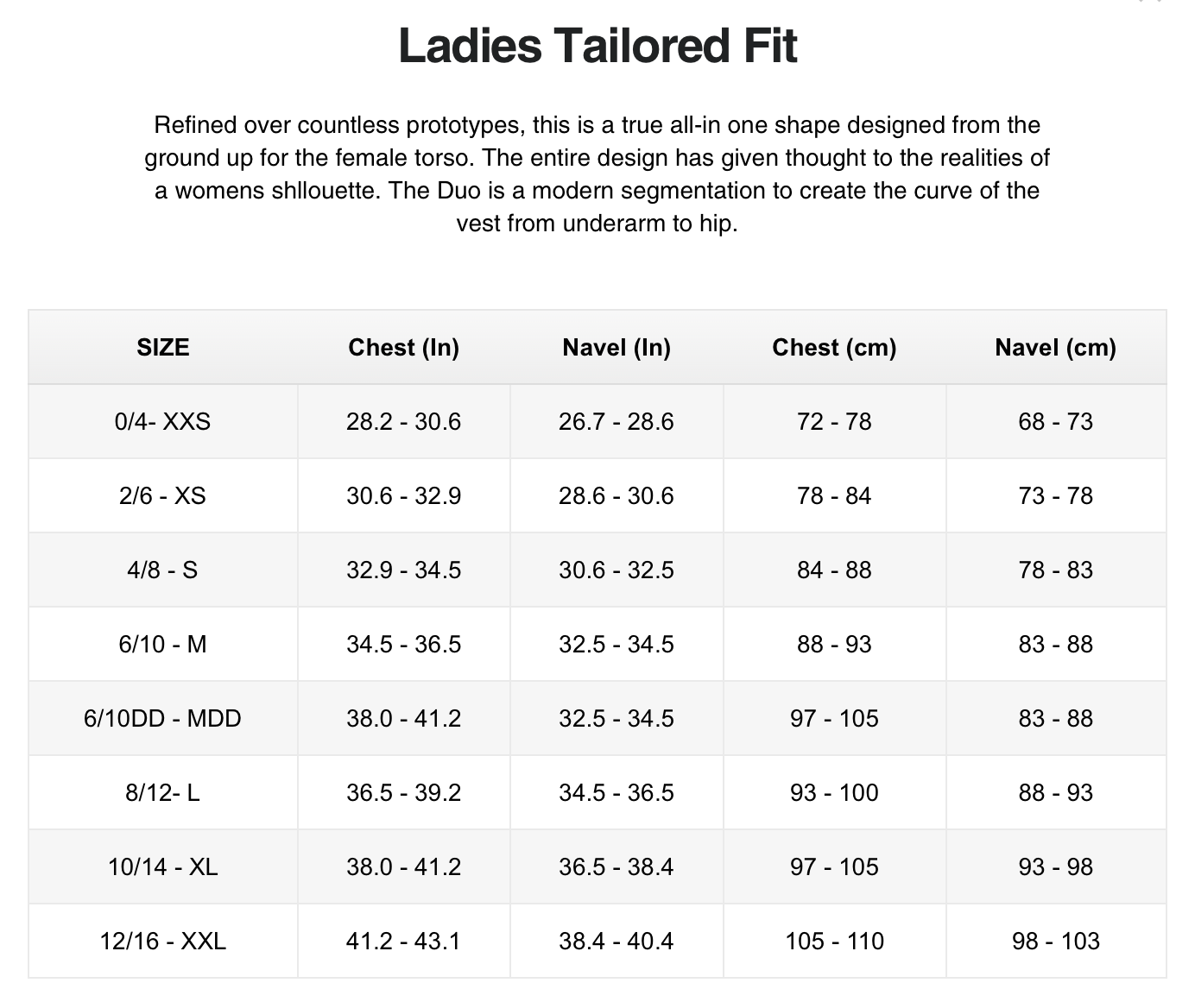The image size is (1195, 1008).
Task: Click the Ladies Tailored Fit heading
Action: click(597, 46)
